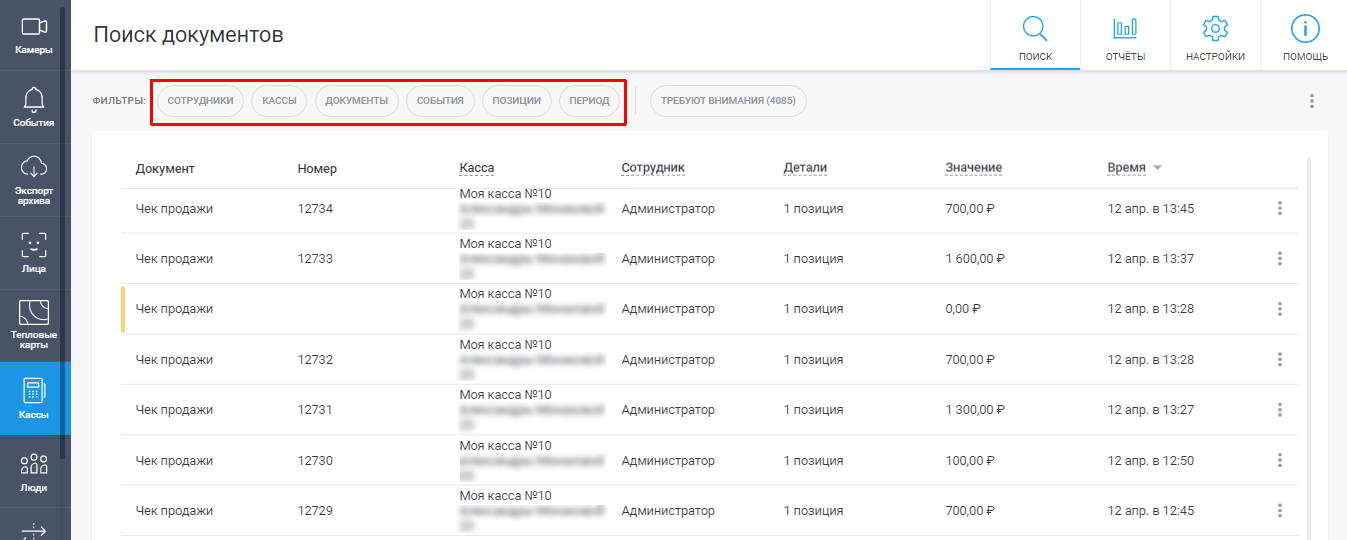Click the value 100,00 ₽
This screenshot has height=540, width=1347.
coord(969,461)
